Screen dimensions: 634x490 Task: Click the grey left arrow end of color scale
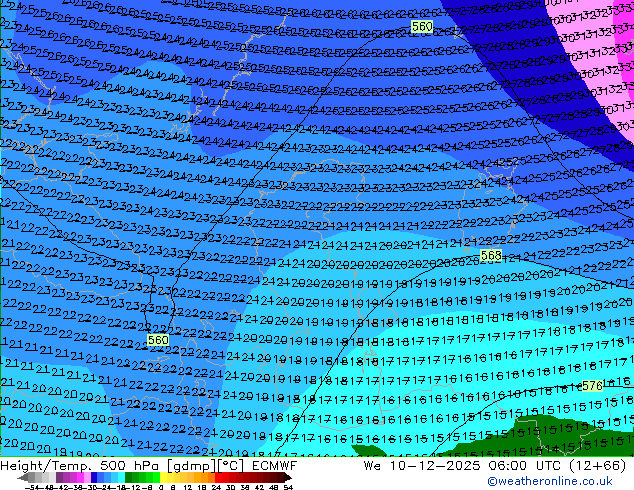tap(23, 478)
